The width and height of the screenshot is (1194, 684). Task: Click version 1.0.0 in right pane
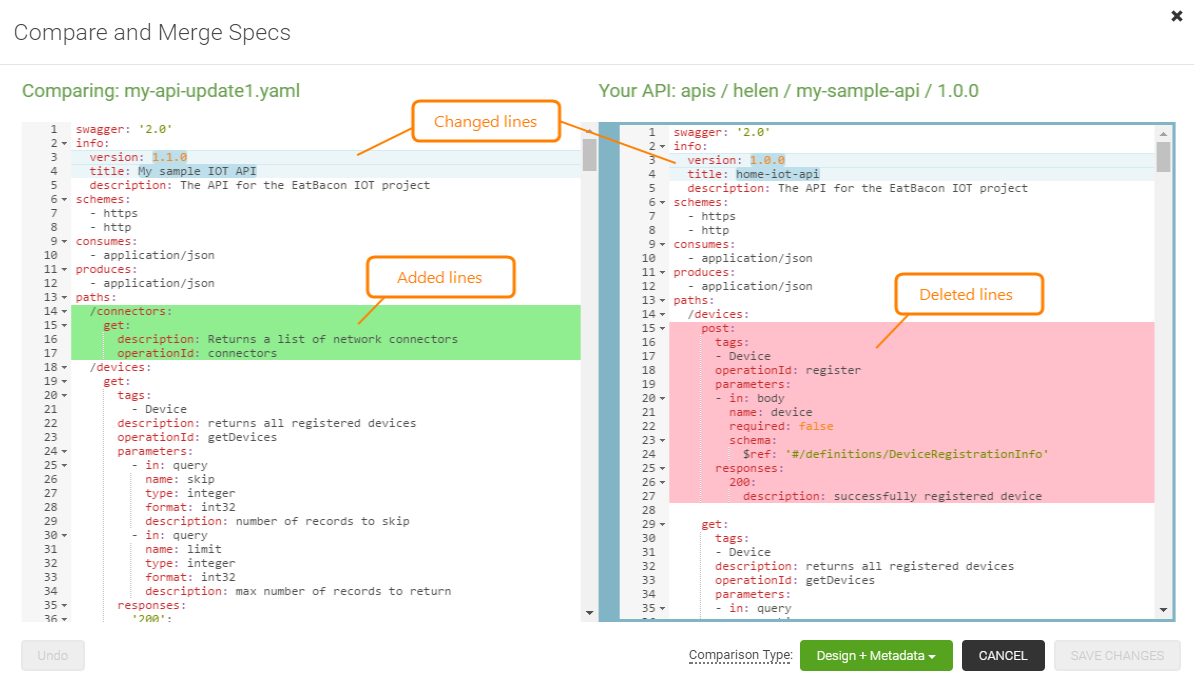tap(767, 161)
